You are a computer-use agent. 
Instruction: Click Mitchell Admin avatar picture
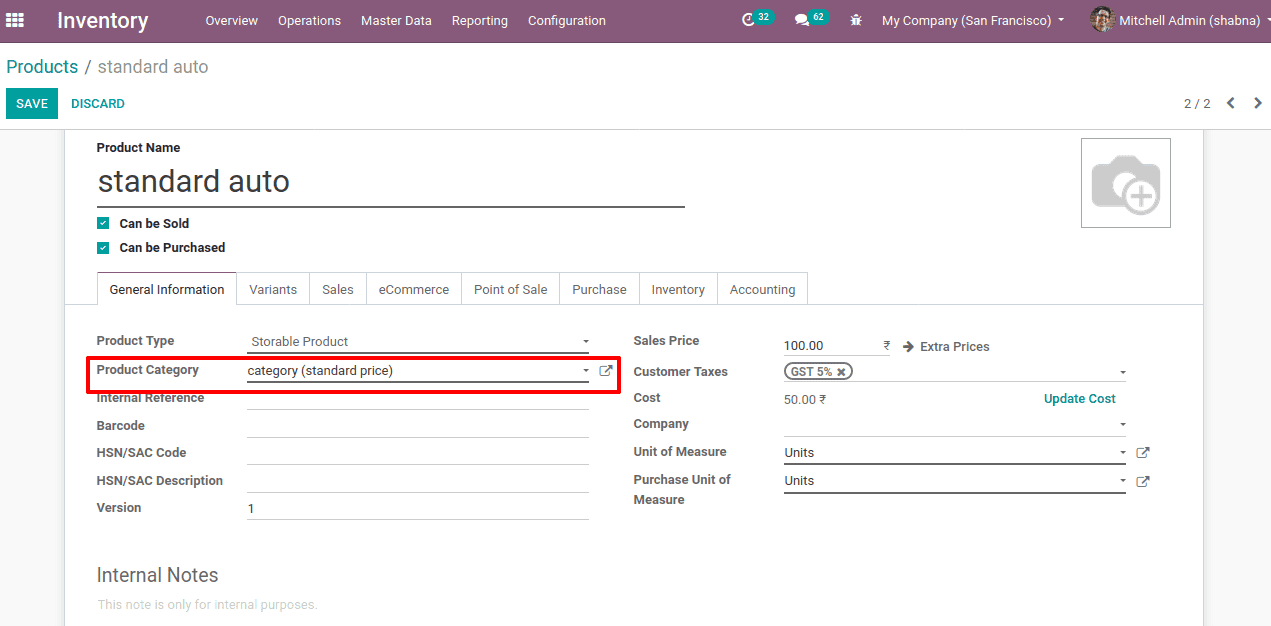click(x=1102, y=20)
